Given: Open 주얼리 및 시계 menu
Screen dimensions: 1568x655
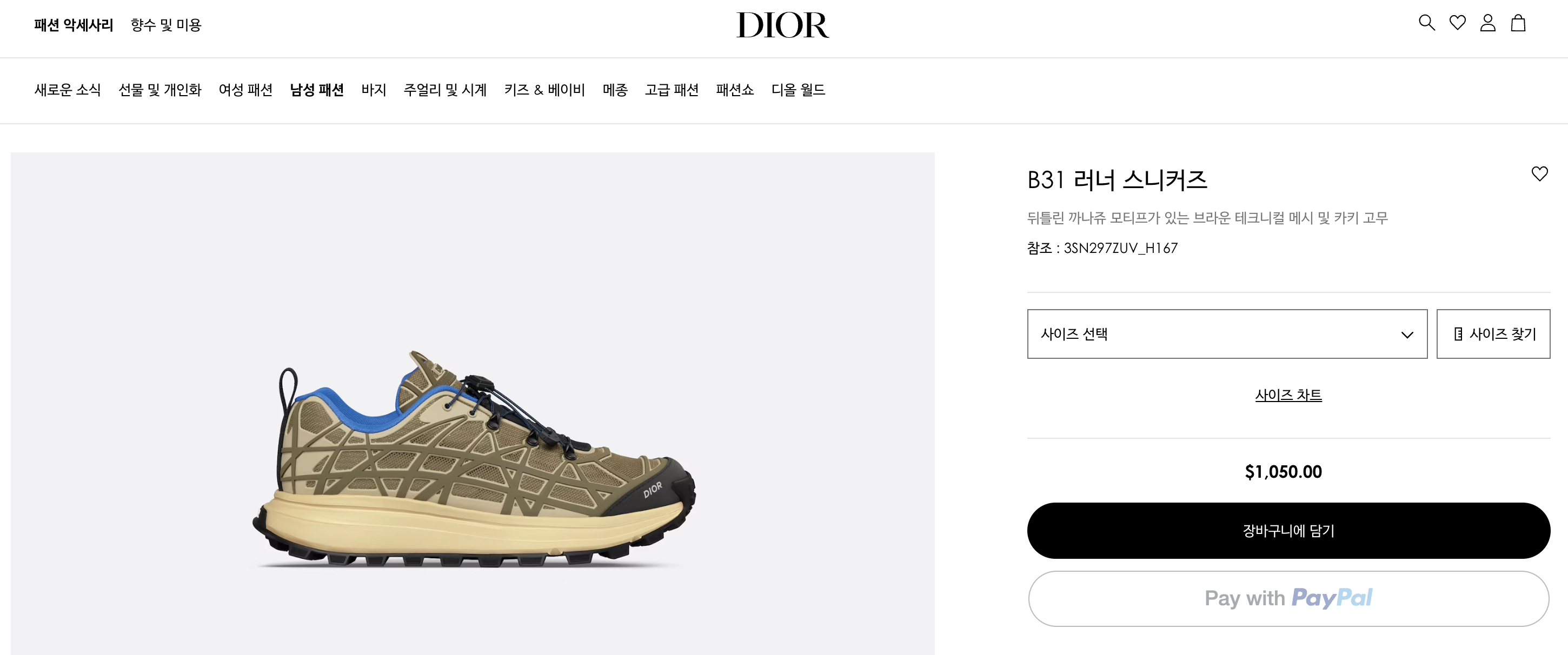Looking at the screenshot, I should 445,90.
